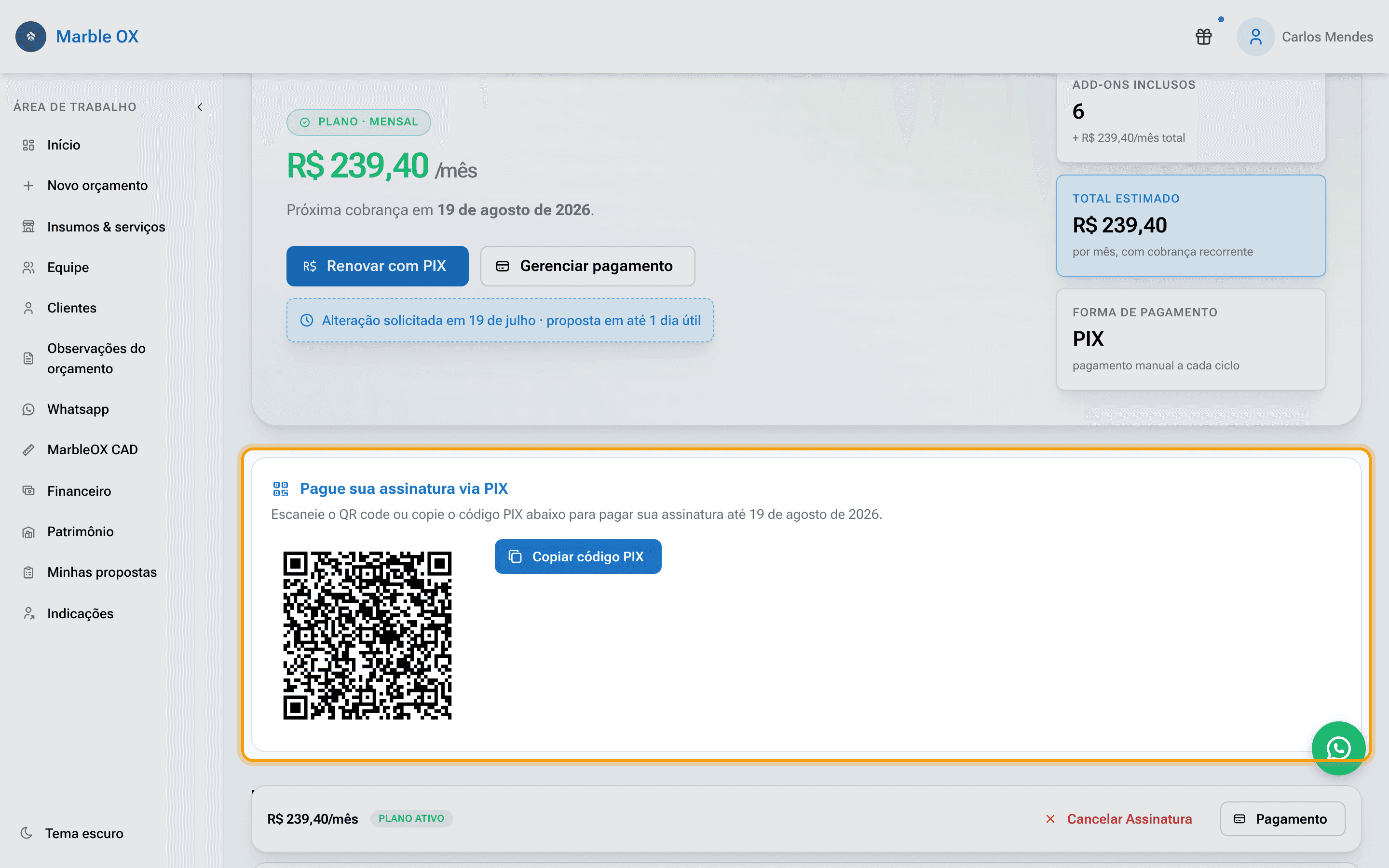This screenshot has height=868, width=1389.
Task: Click the Plano · Mensal badge
Action: (359, 122)
